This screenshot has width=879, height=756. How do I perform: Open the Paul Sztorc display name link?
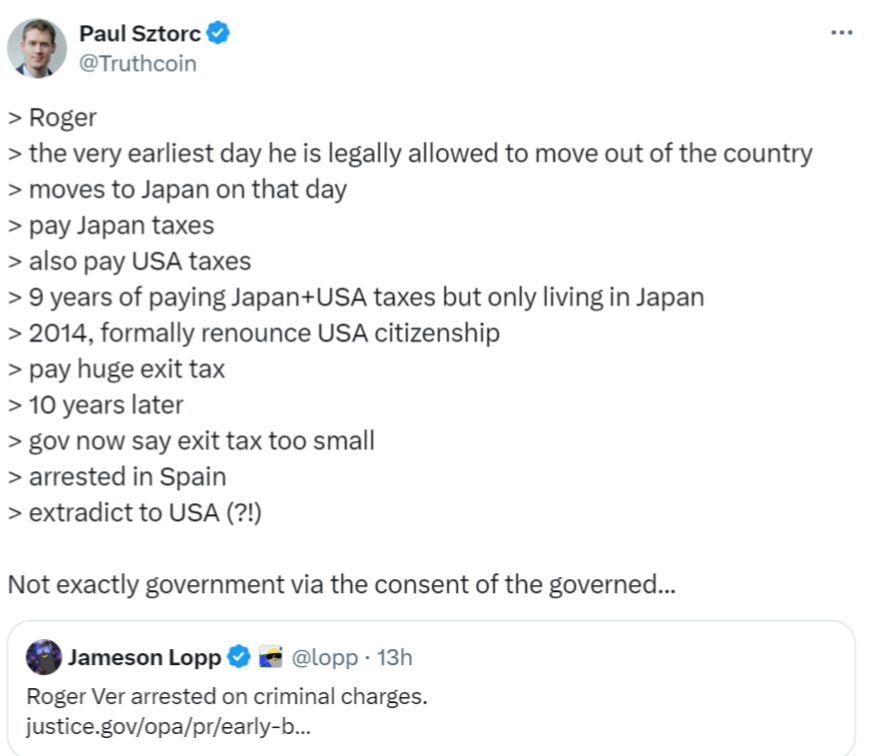pyautogui.click(x=139, y=34)
